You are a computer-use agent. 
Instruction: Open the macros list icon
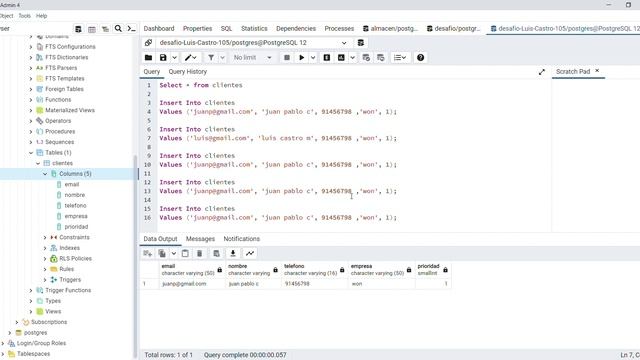(400, 58)
